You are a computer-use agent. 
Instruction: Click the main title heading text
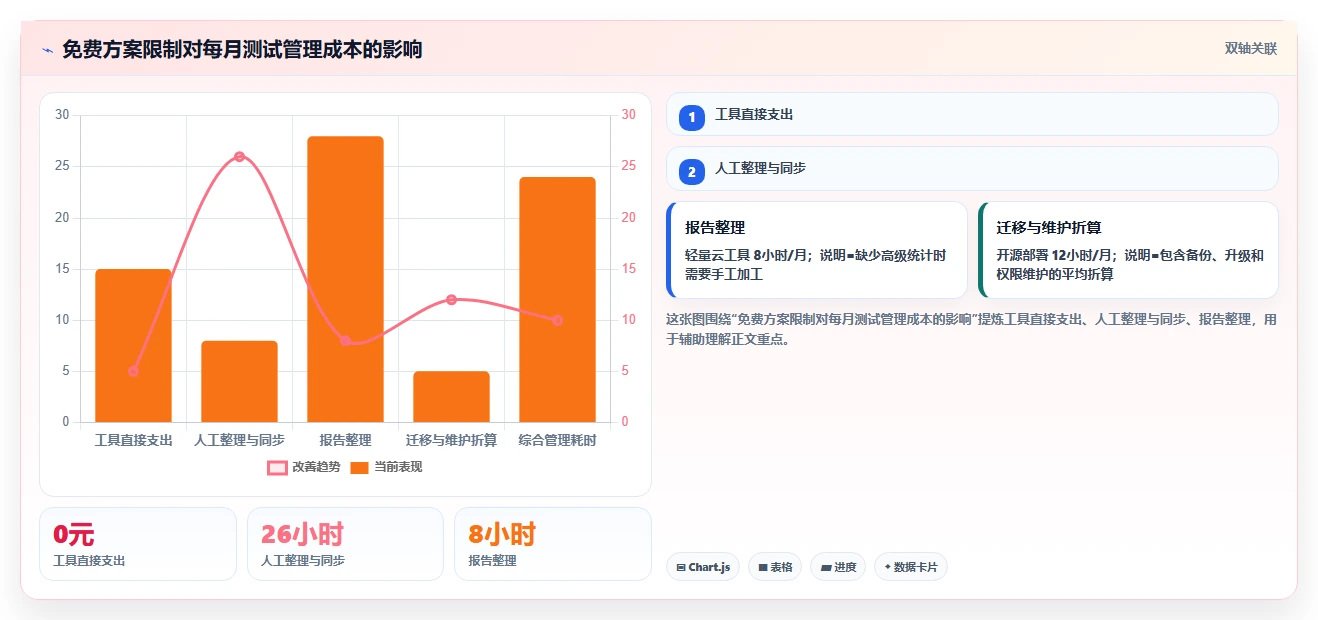[x=242, y=49]
